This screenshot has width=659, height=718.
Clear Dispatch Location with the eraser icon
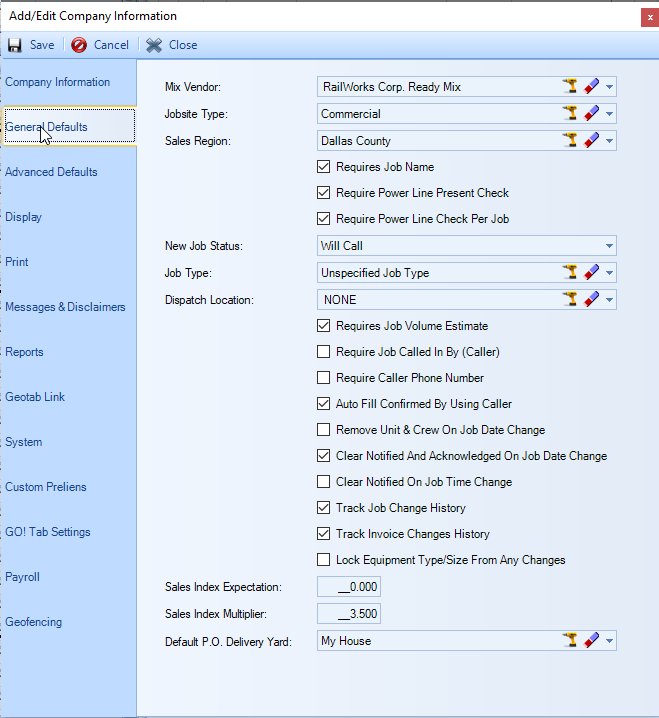point(591,299)
